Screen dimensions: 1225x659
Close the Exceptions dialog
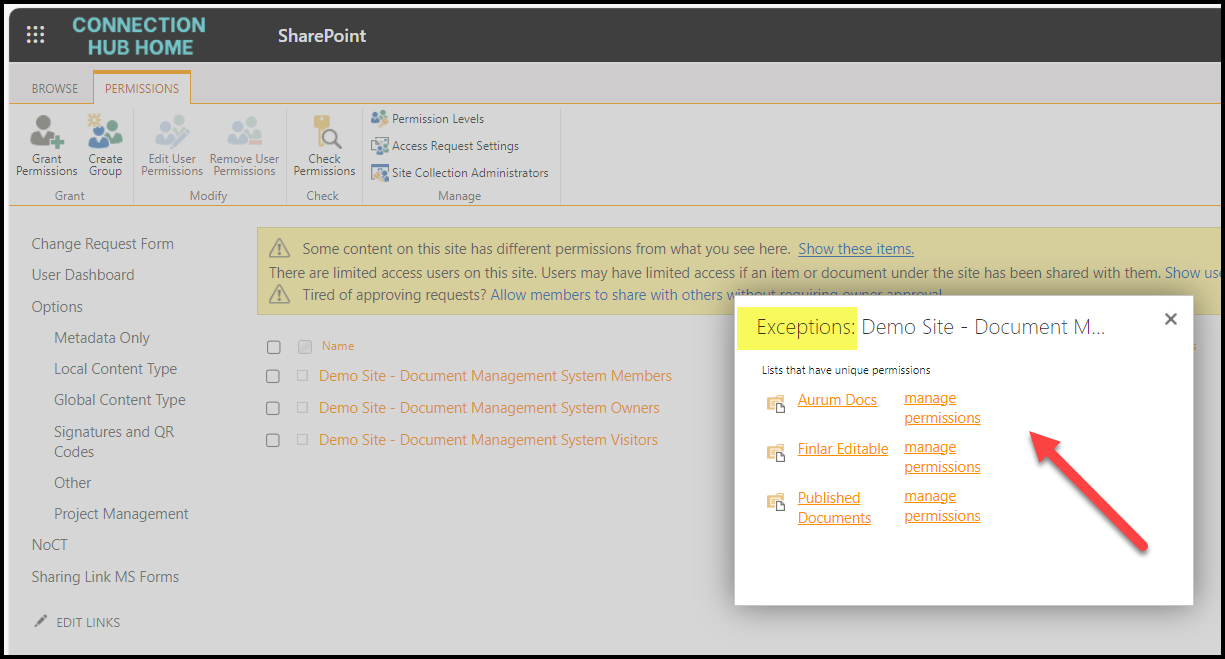coord(1171,319)
